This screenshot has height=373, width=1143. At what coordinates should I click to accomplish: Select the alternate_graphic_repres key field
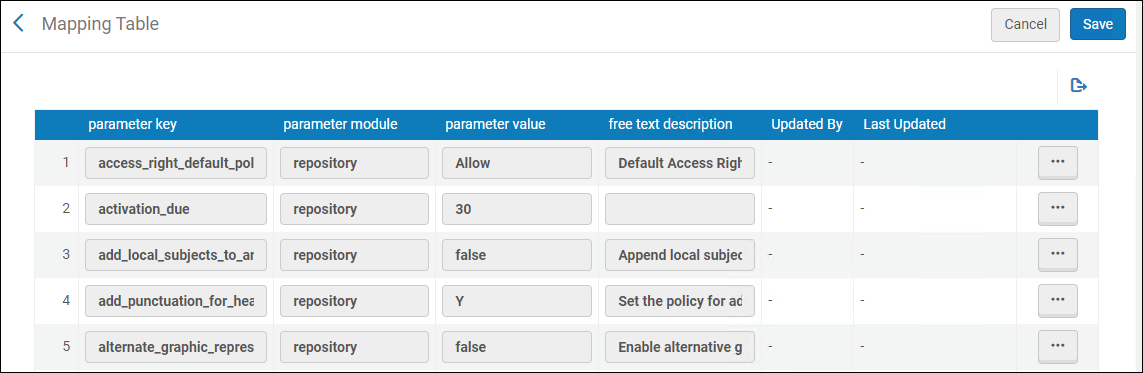click(x=176, y=347)
